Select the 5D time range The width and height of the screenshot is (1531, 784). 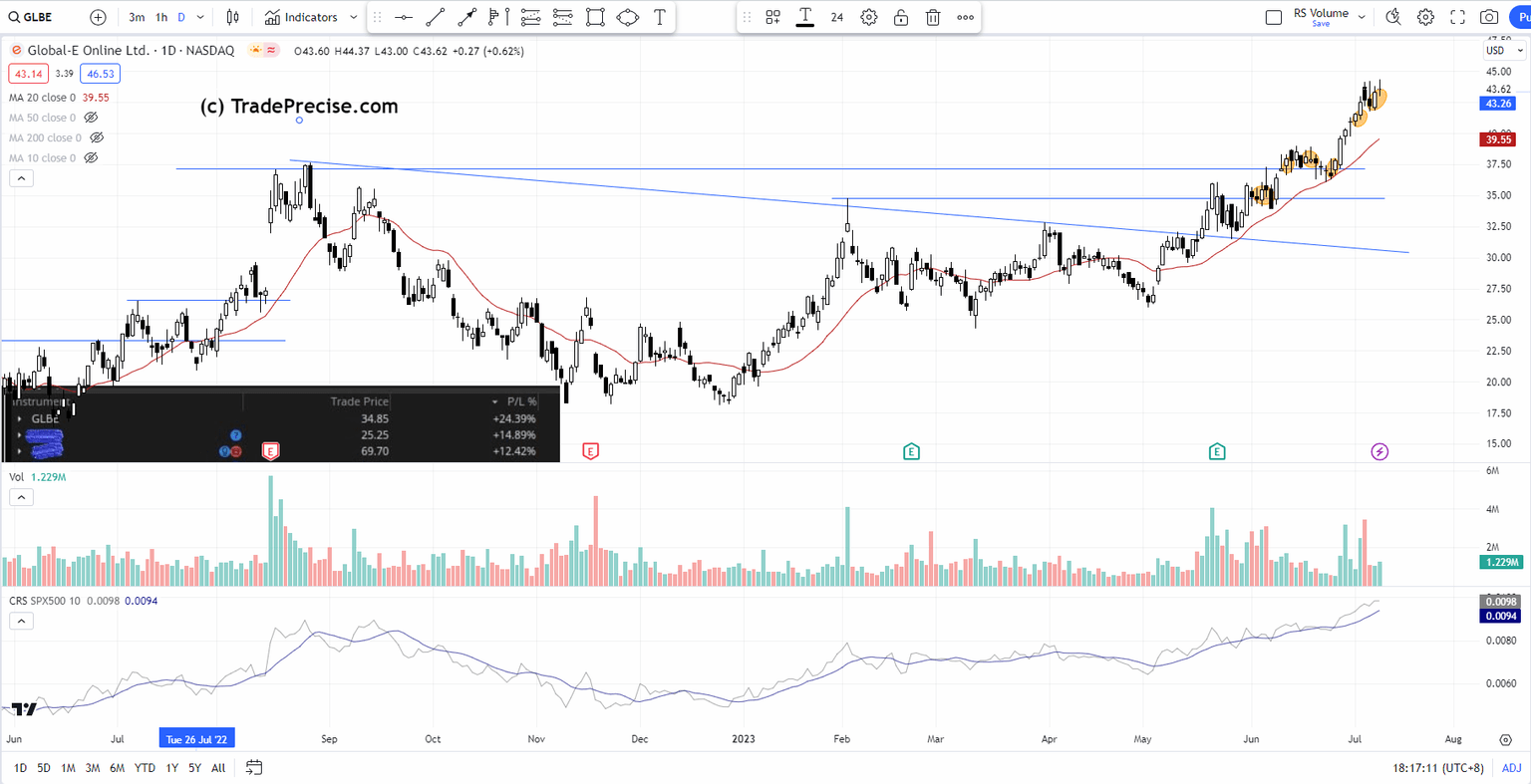pyautogui.click(x=43, y=768)
